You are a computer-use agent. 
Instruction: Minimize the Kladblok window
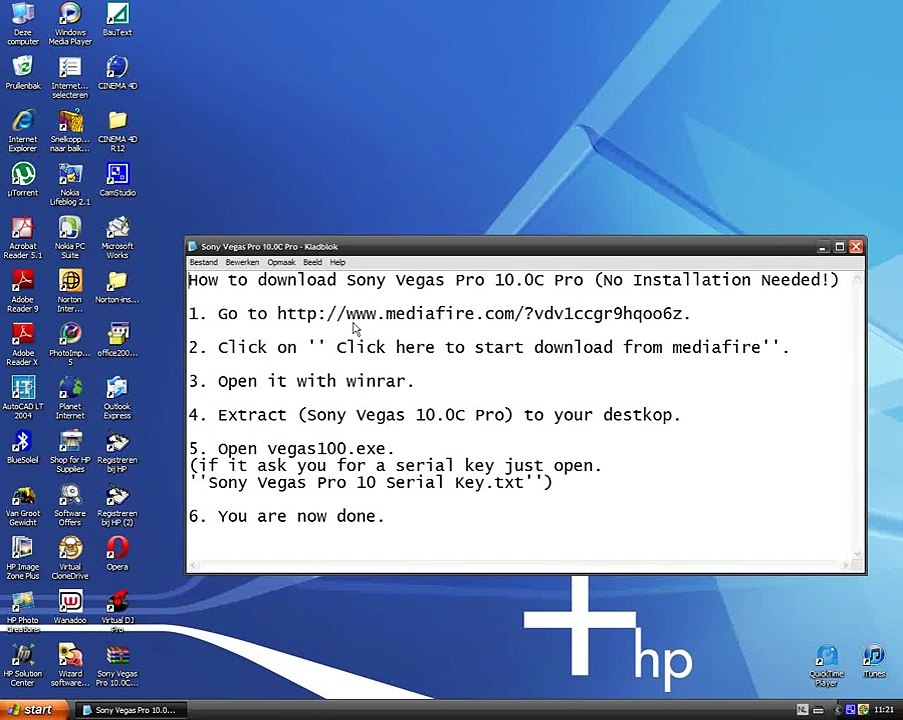coord(823,247)
